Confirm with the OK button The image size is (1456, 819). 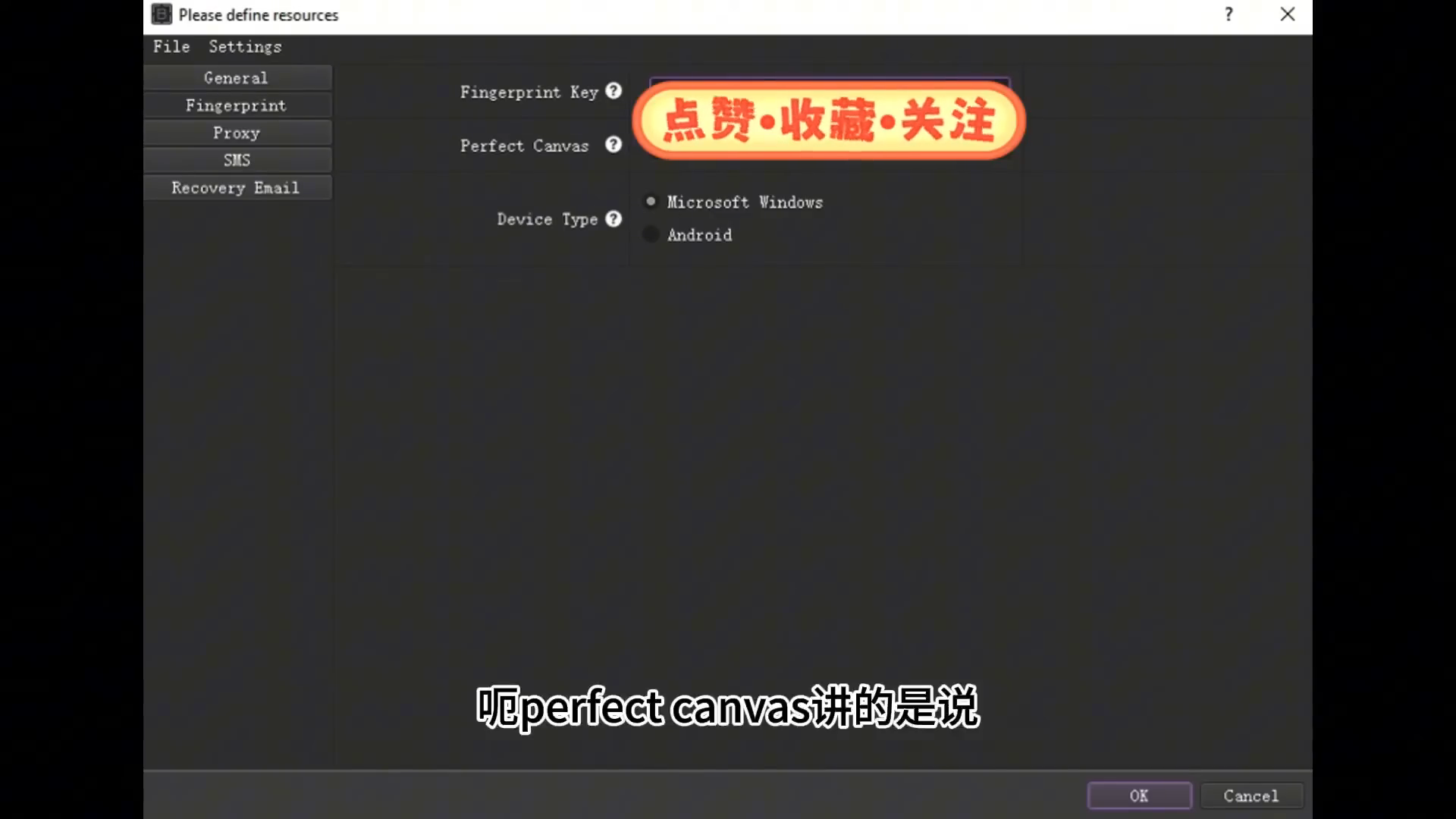pyautogui.click(x=1139, y=795)
